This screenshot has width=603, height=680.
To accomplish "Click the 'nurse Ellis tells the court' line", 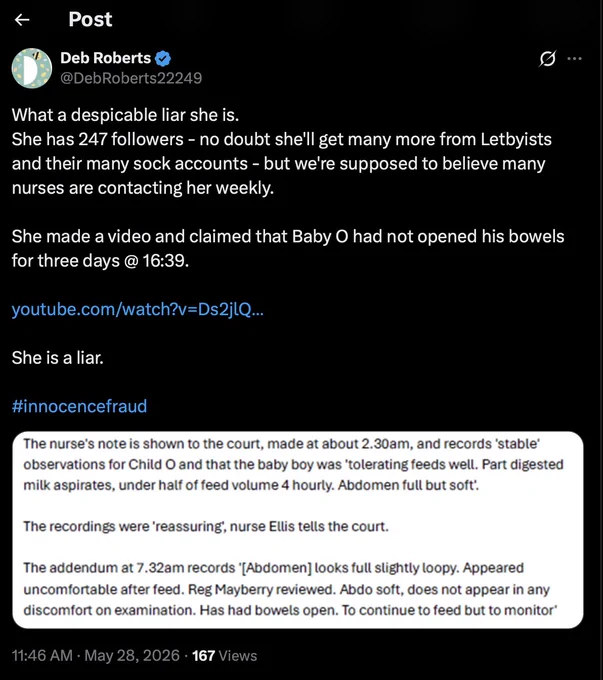I will [x=206, y=526].
